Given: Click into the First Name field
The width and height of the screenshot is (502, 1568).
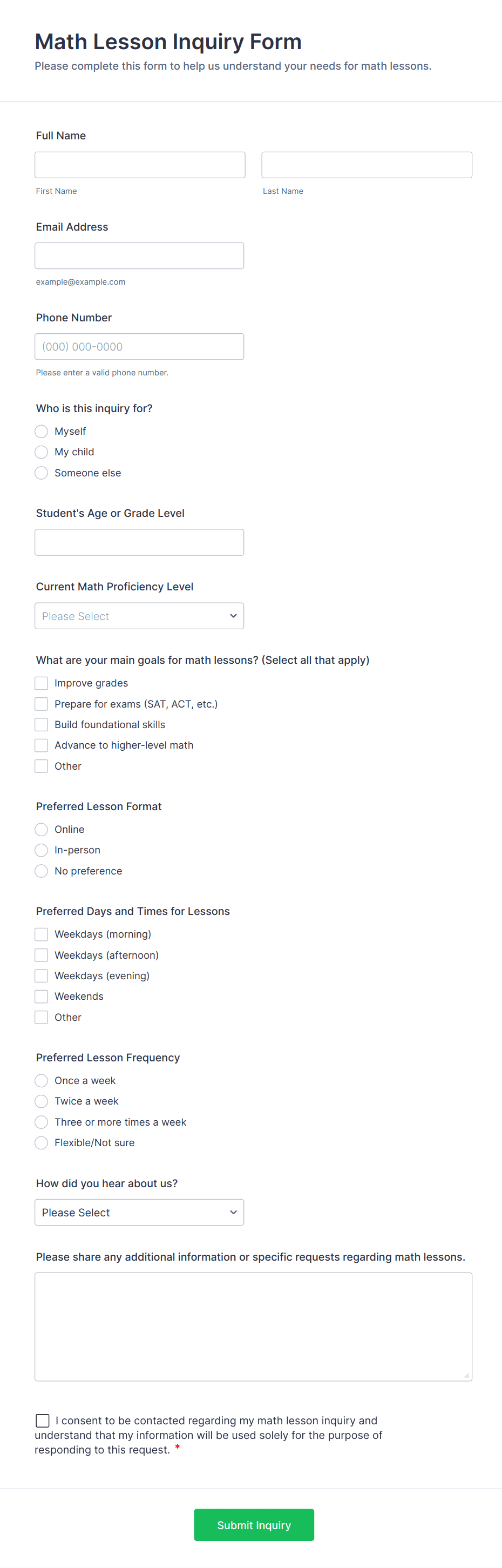Looking at the screenshot, I should click(139, 164).
